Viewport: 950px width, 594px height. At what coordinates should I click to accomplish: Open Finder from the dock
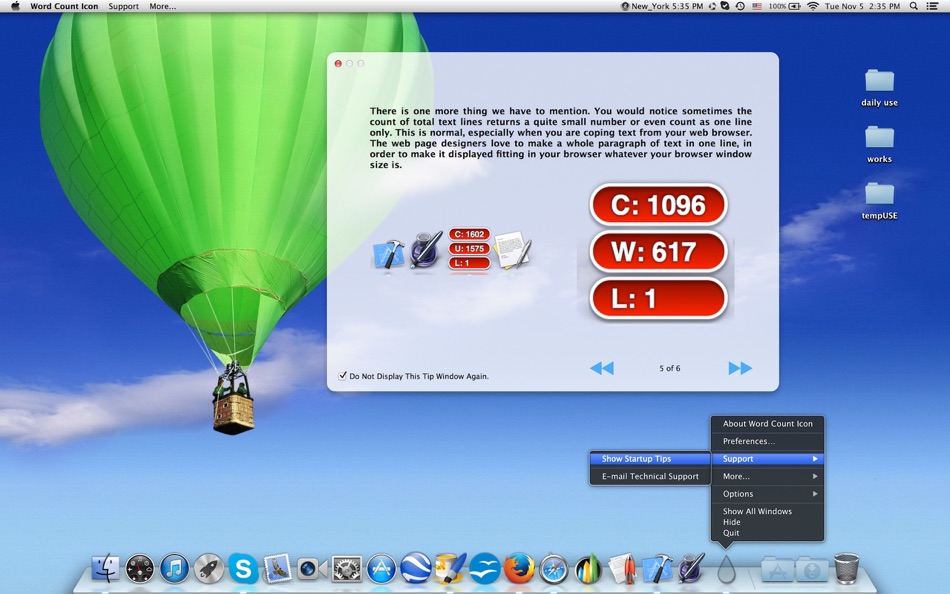pyautogui.click(x=105, y=569)
